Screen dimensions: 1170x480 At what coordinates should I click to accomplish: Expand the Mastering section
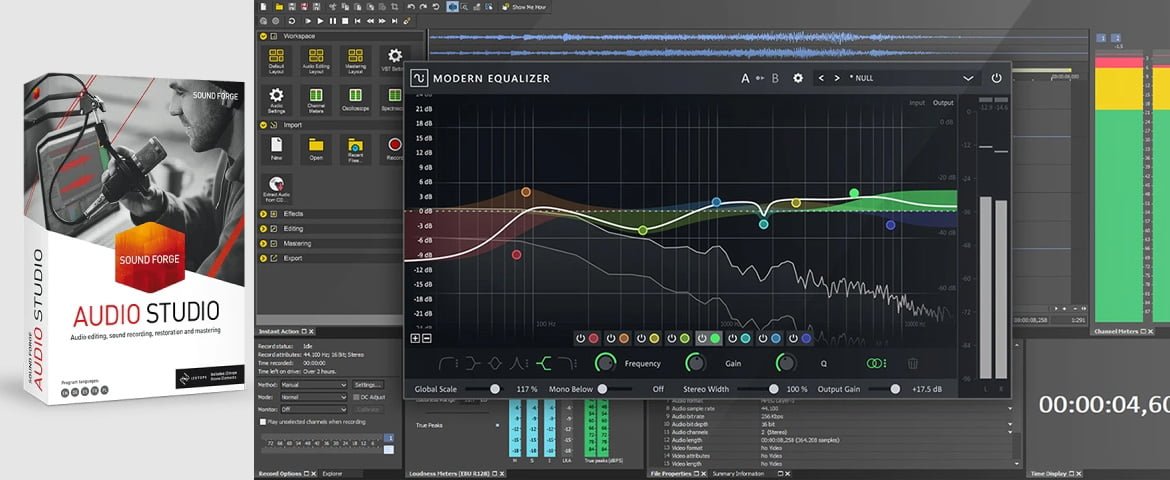[x=263, y=243]
